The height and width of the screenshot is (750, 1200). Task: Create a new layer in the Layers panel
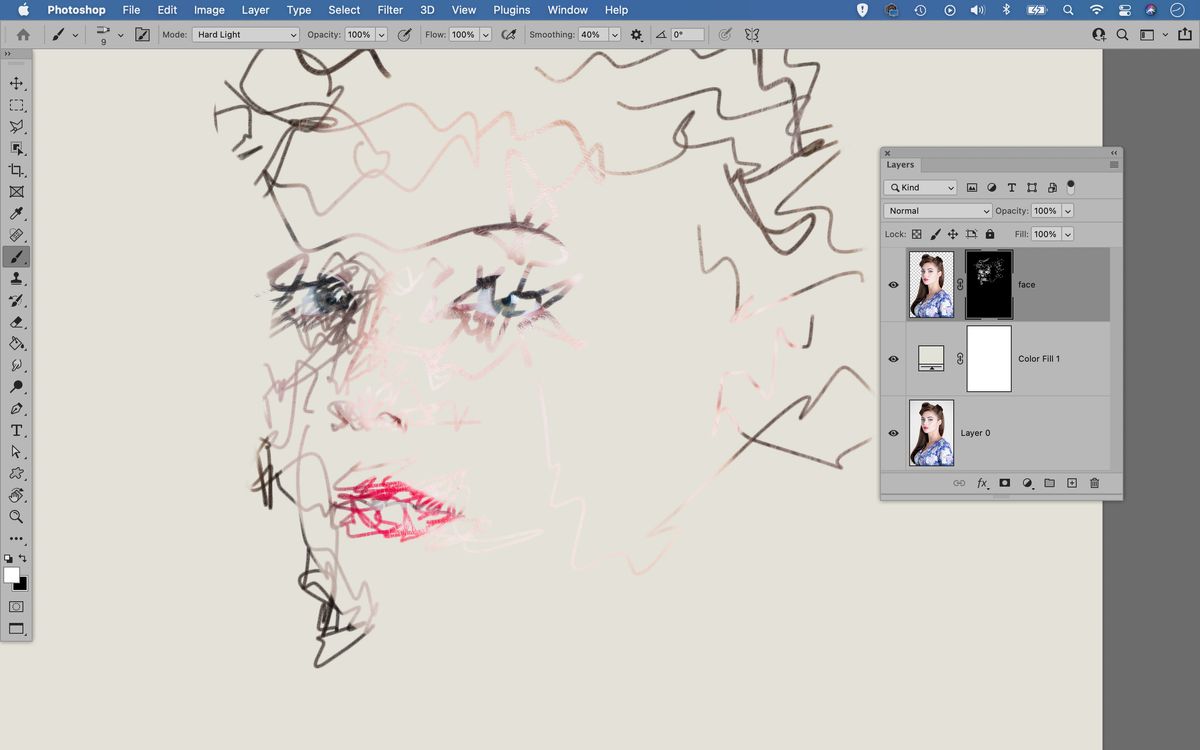pos(1071,483)
